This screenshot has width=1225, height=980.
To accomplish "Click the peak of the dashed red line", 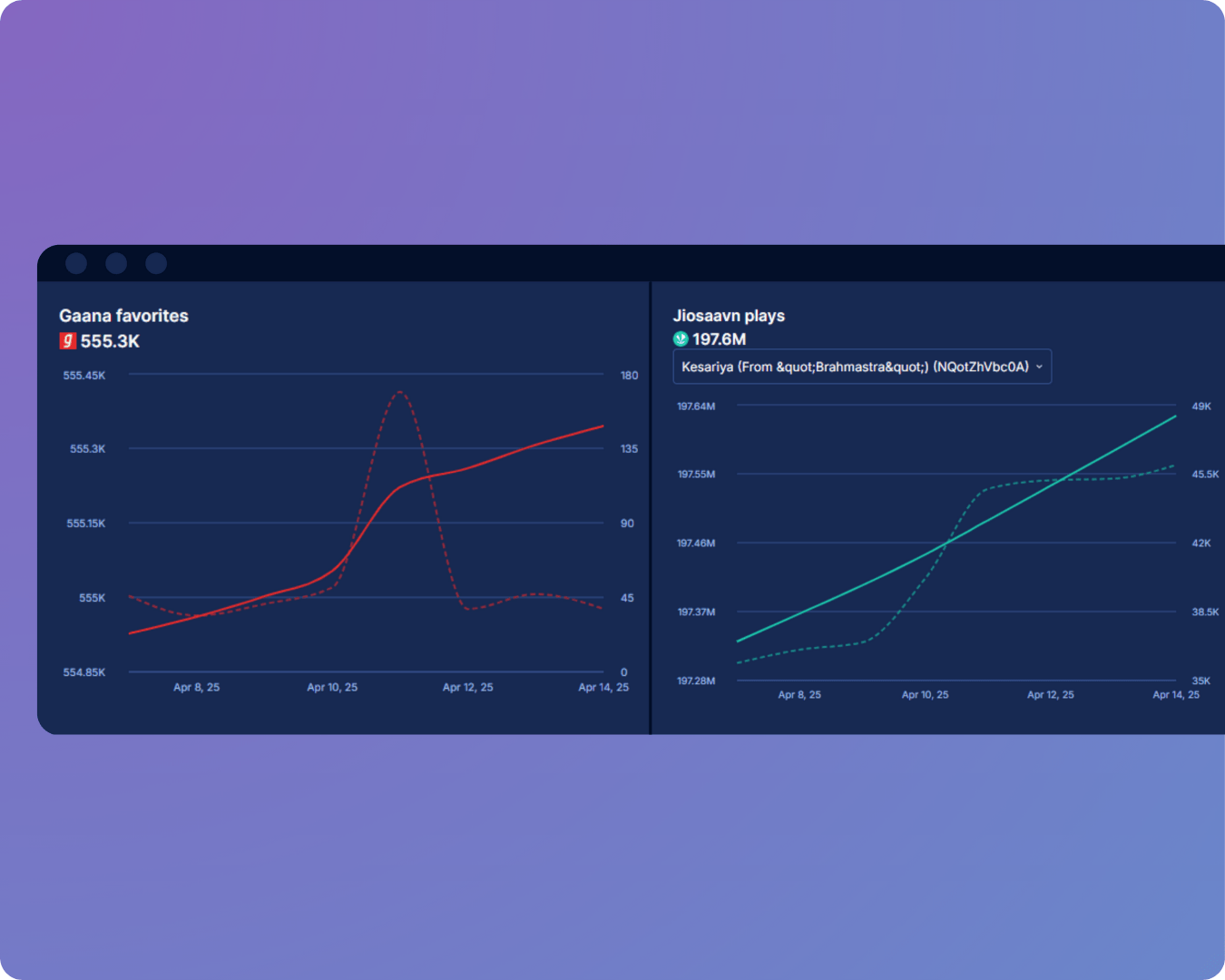I will (x=400, y=392).
